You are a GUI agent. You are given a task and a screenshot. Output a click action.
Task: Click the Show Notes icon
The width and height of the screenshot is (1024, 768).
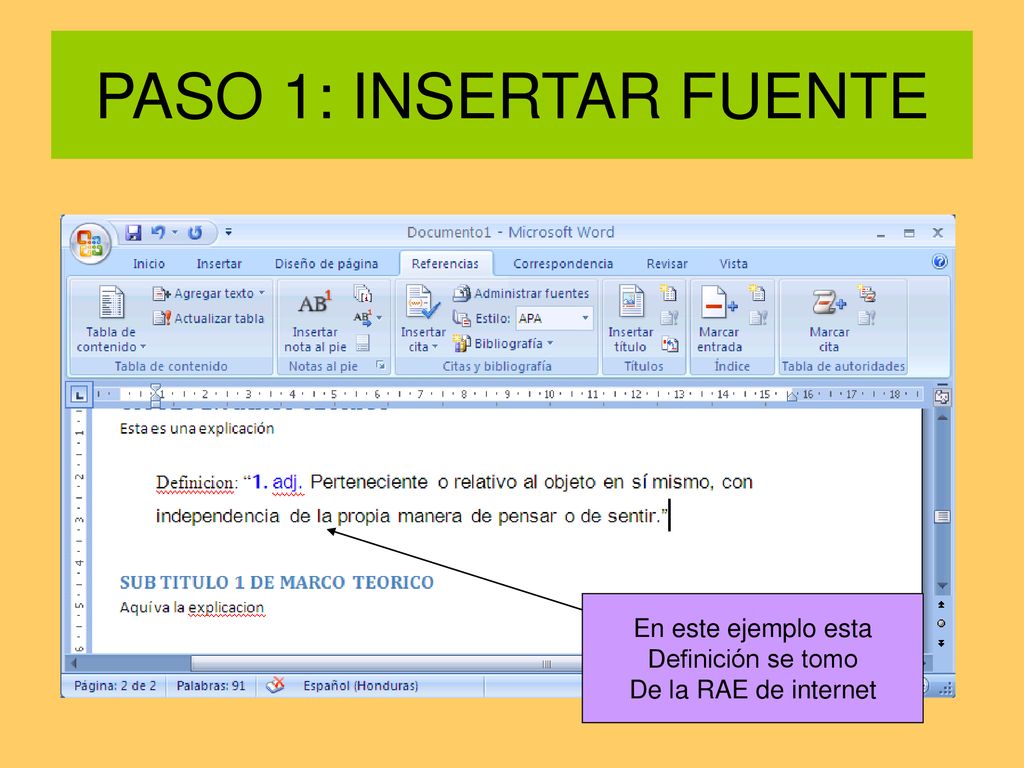tap(362, 344)
